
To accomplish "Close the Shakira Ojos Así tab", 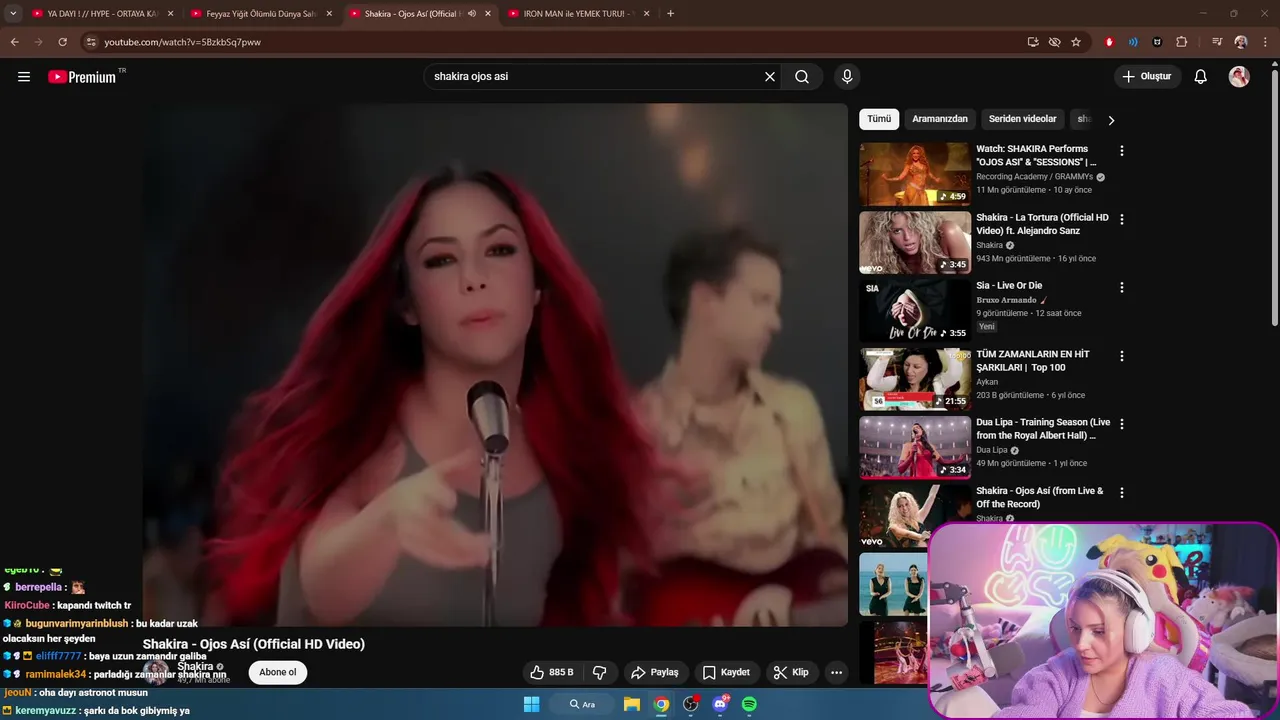I will pyautogui.click(x=488, y=14).
